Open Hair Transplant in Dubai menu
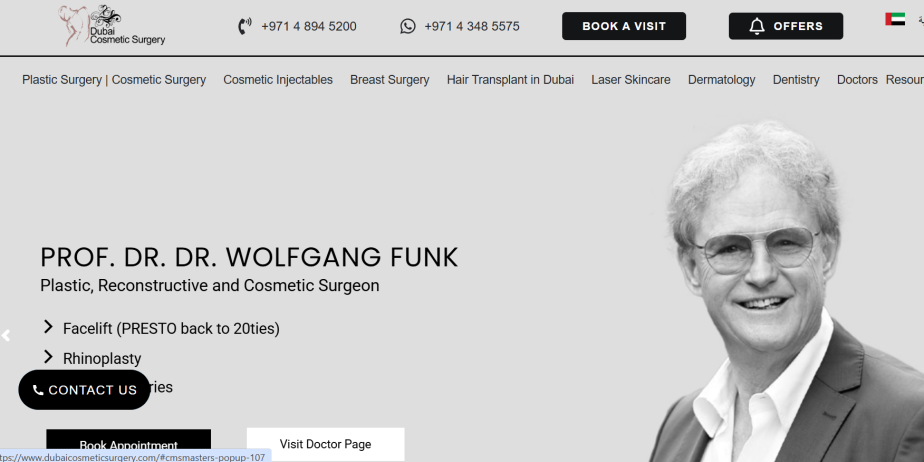The width and height of the screenshot is (924, 462). [510, 80]
